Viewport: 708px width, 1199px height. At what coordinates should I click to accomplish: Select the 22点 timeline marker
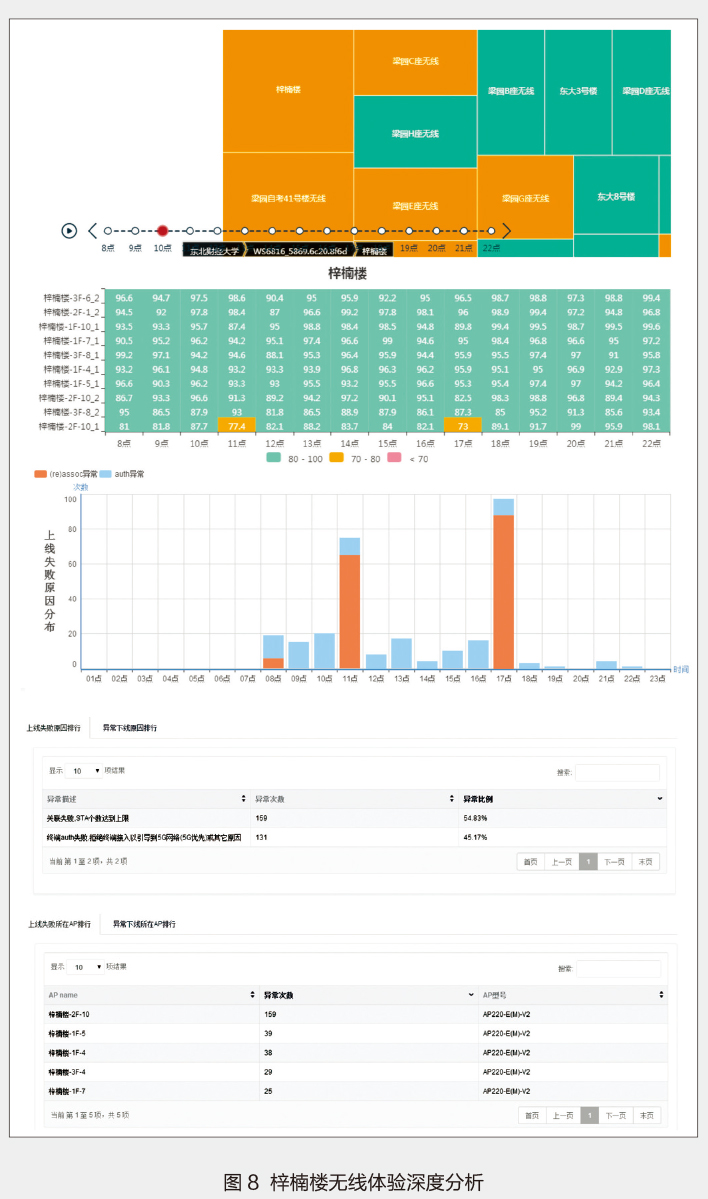coord(491,230)
